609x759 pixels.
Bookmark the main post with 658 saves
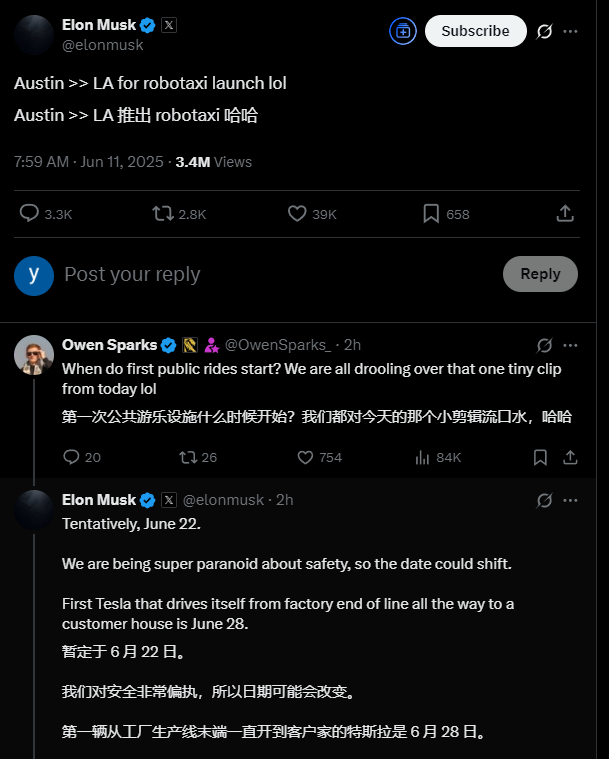pyautogui.click(x=431, y=213)
